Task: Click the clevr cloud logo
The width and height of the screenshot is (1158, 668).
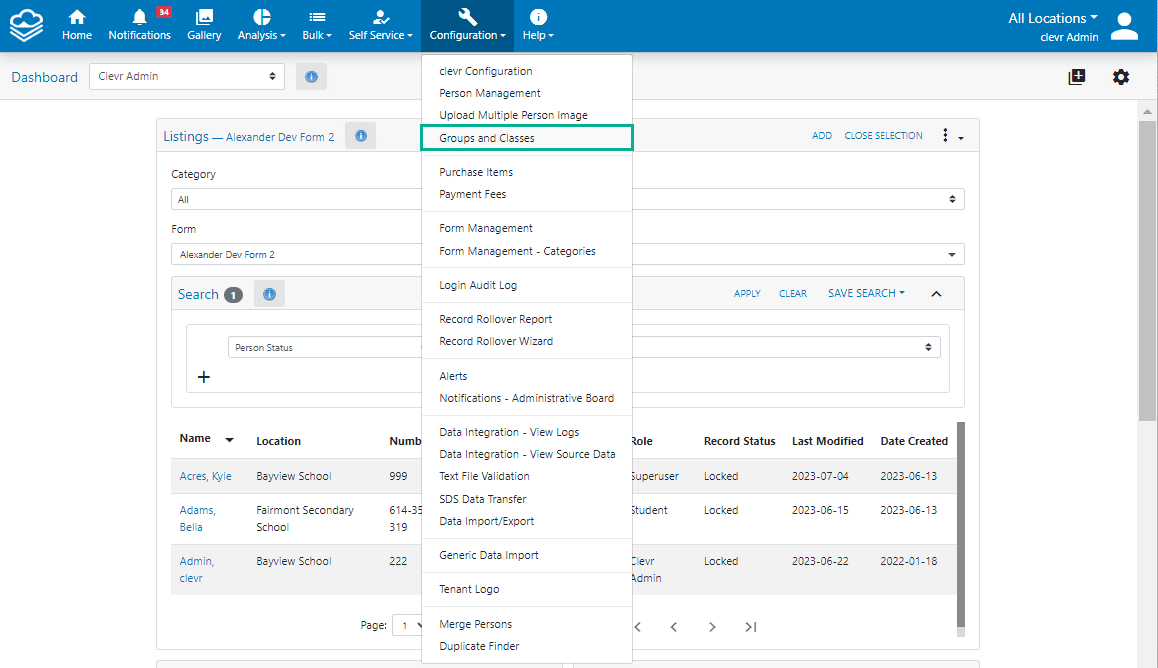Action: click(x=27, y=25)
